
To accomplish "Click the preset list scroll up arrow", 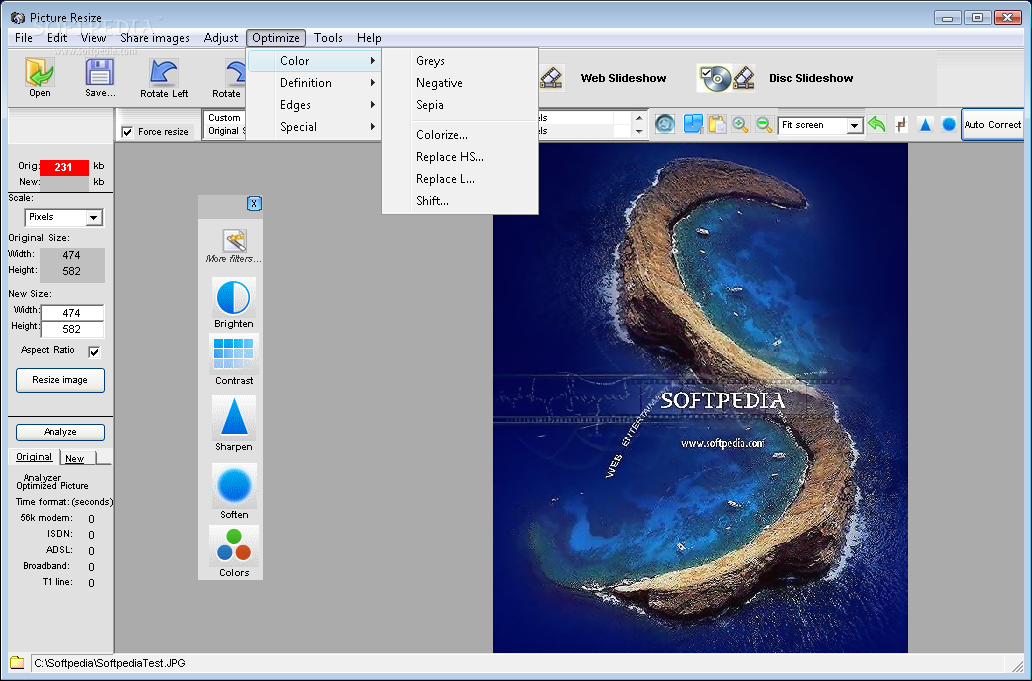I will click(x=638, y=118).
